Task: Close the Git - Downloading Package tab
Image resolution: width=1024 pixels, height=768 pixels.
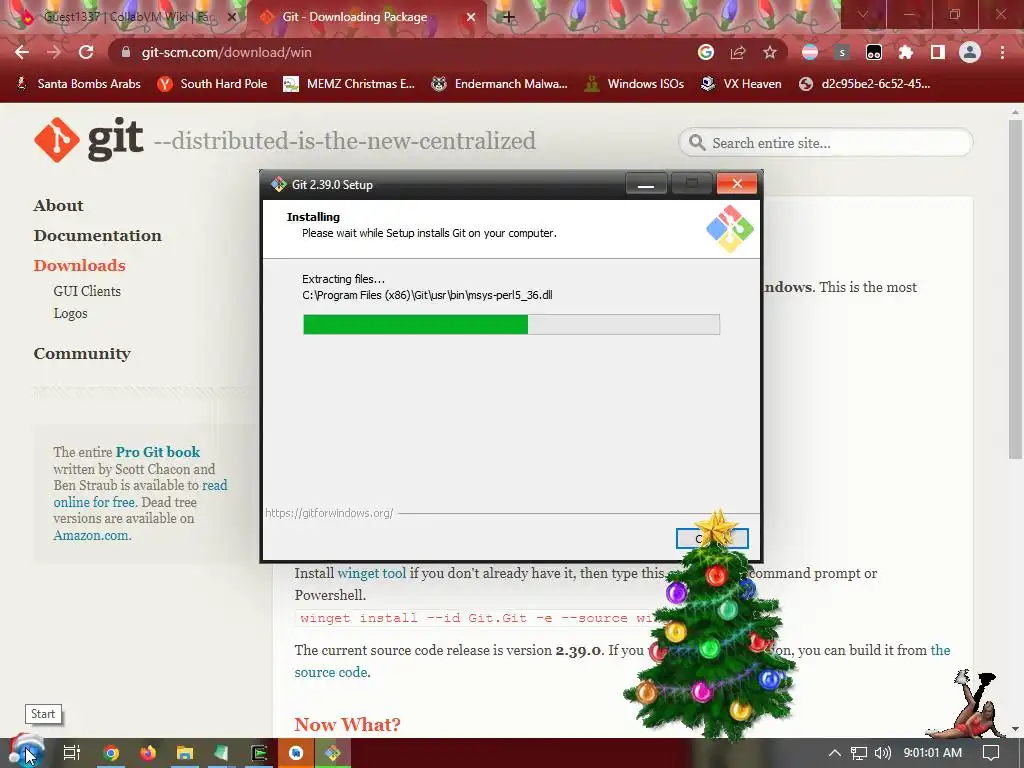Action: (471, 18)
